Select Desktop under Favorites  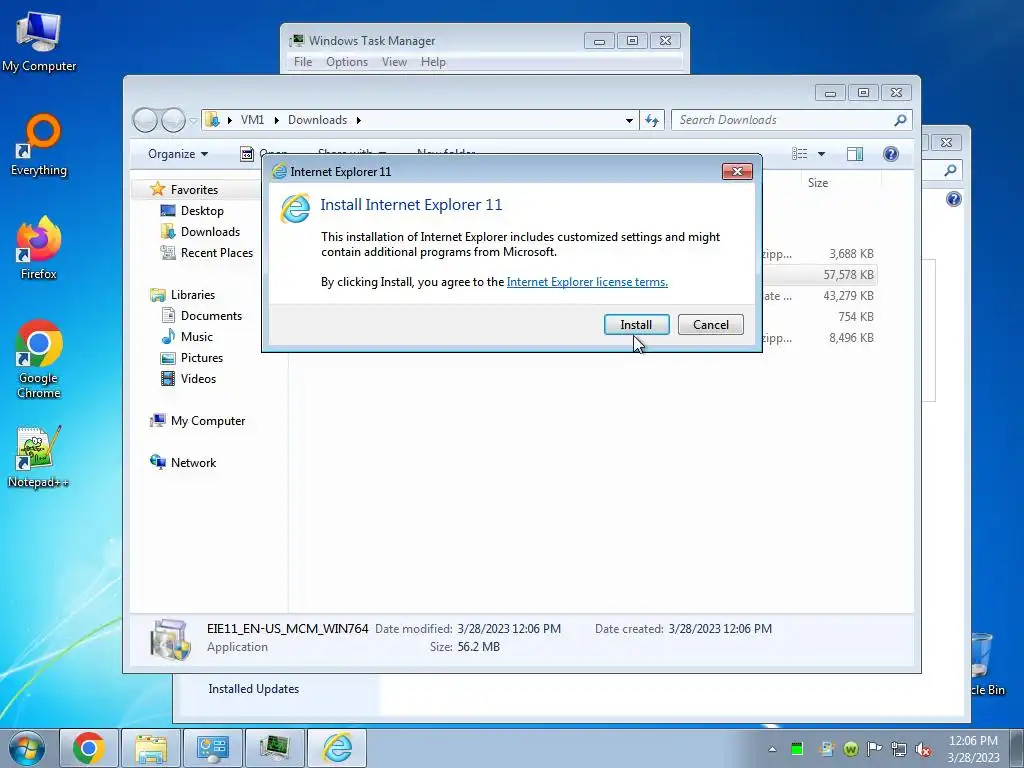click(x=202, y=211)
